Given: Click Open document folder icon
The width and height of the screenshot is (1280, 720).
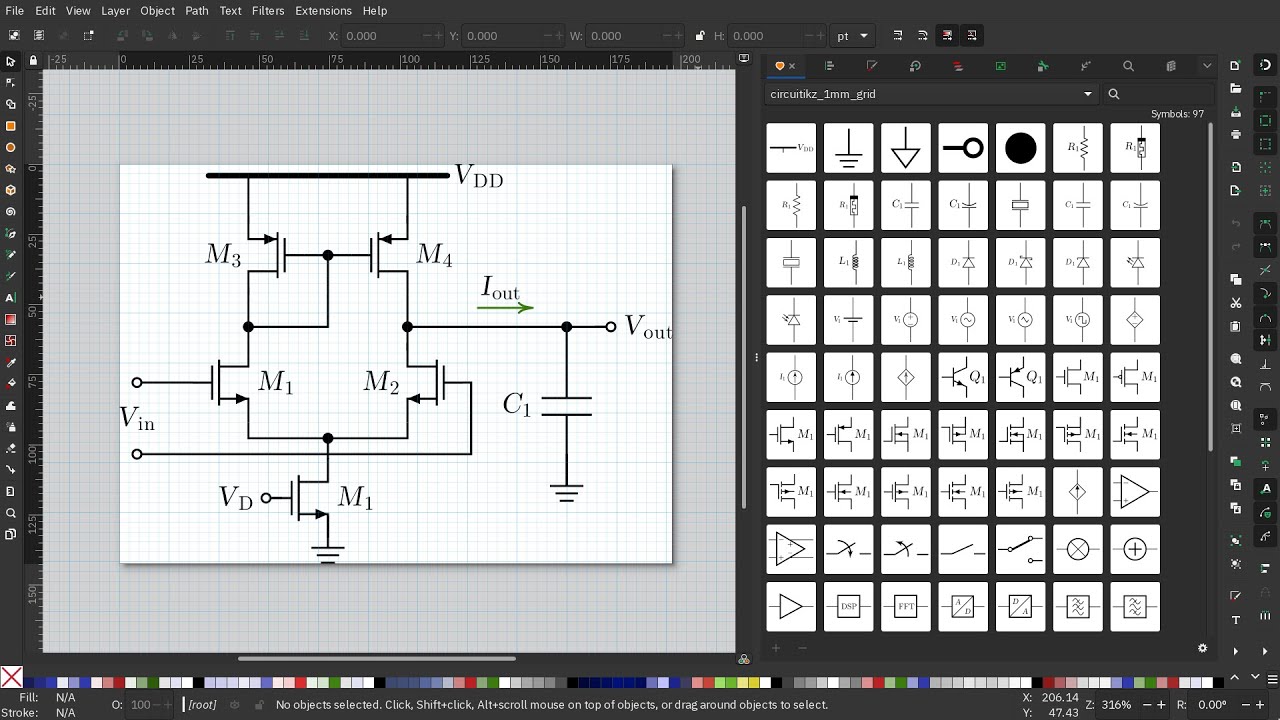Looking at the screenshot, I should tap(1235, 89).
